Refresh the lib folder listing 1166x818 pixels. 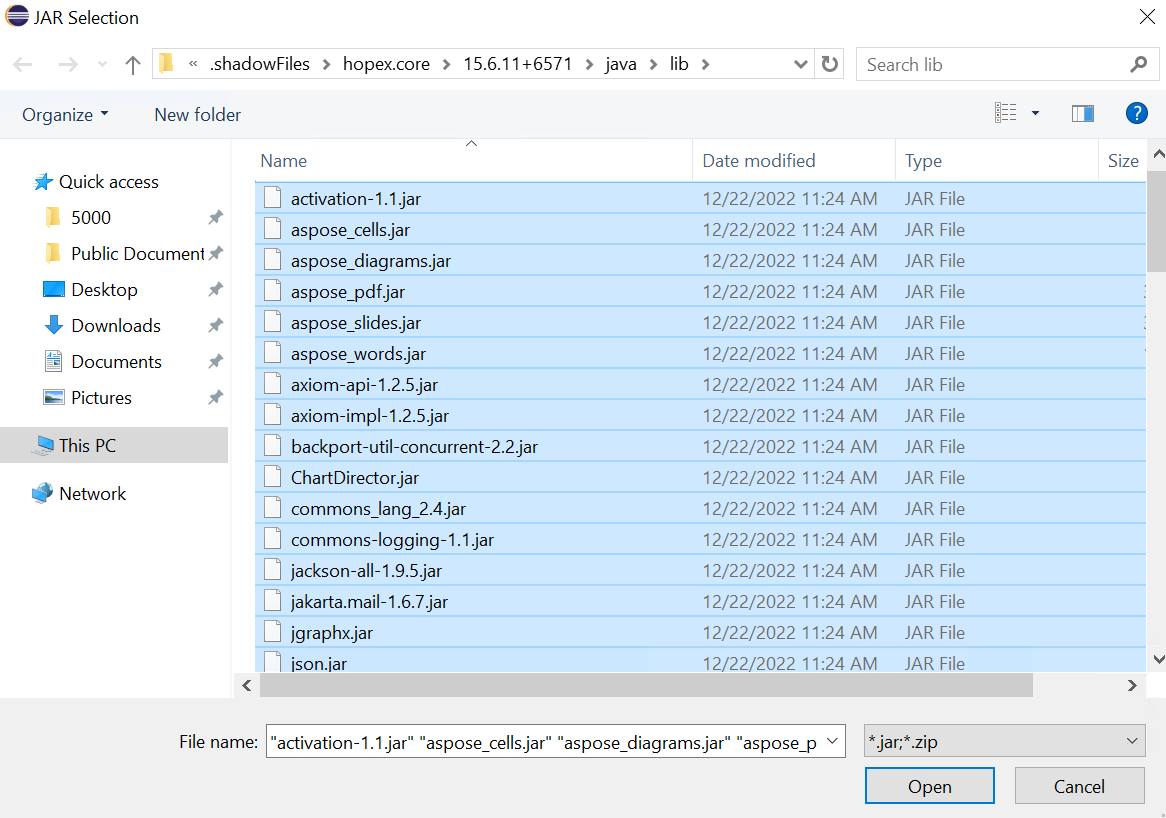pos(830,64)
